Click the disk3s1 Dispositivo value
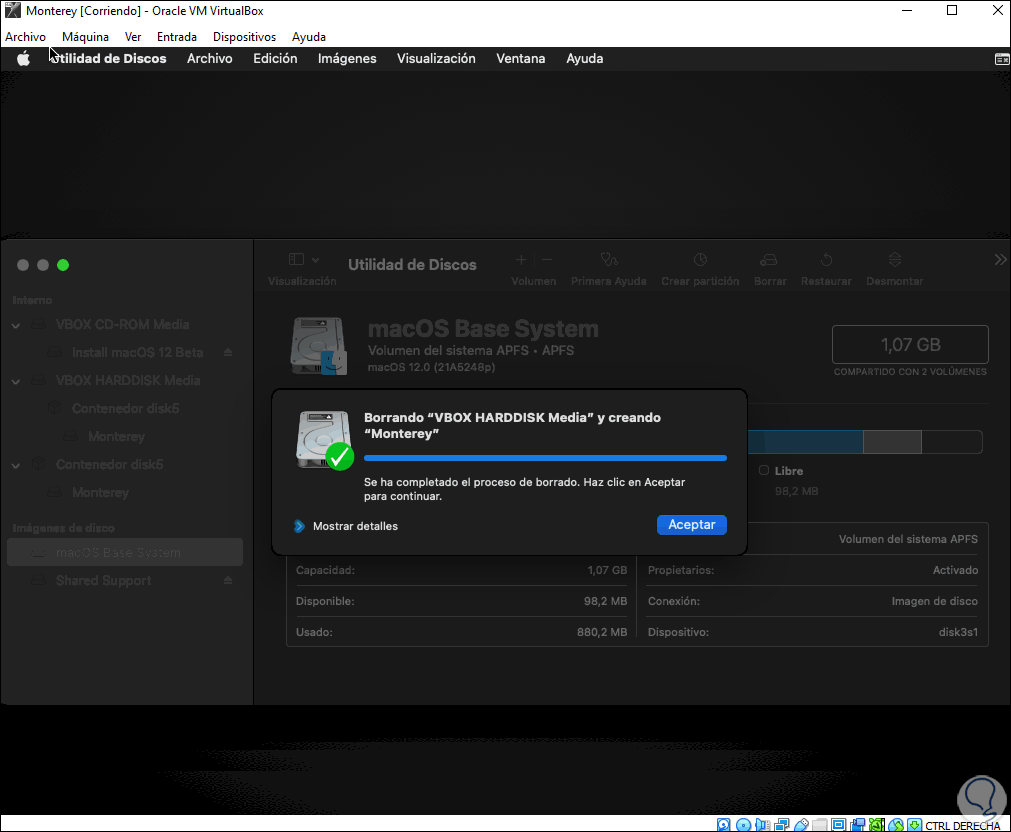This screenshot has height=832, width=1011. 958,632
